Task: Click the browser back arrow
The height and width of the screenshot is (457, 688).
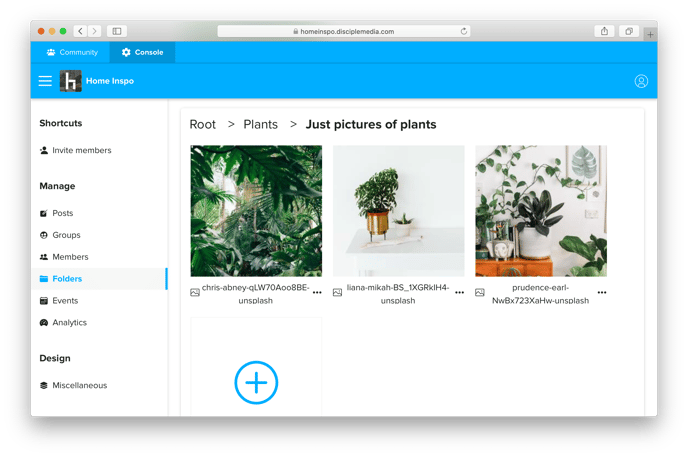Action: [80, 31]
